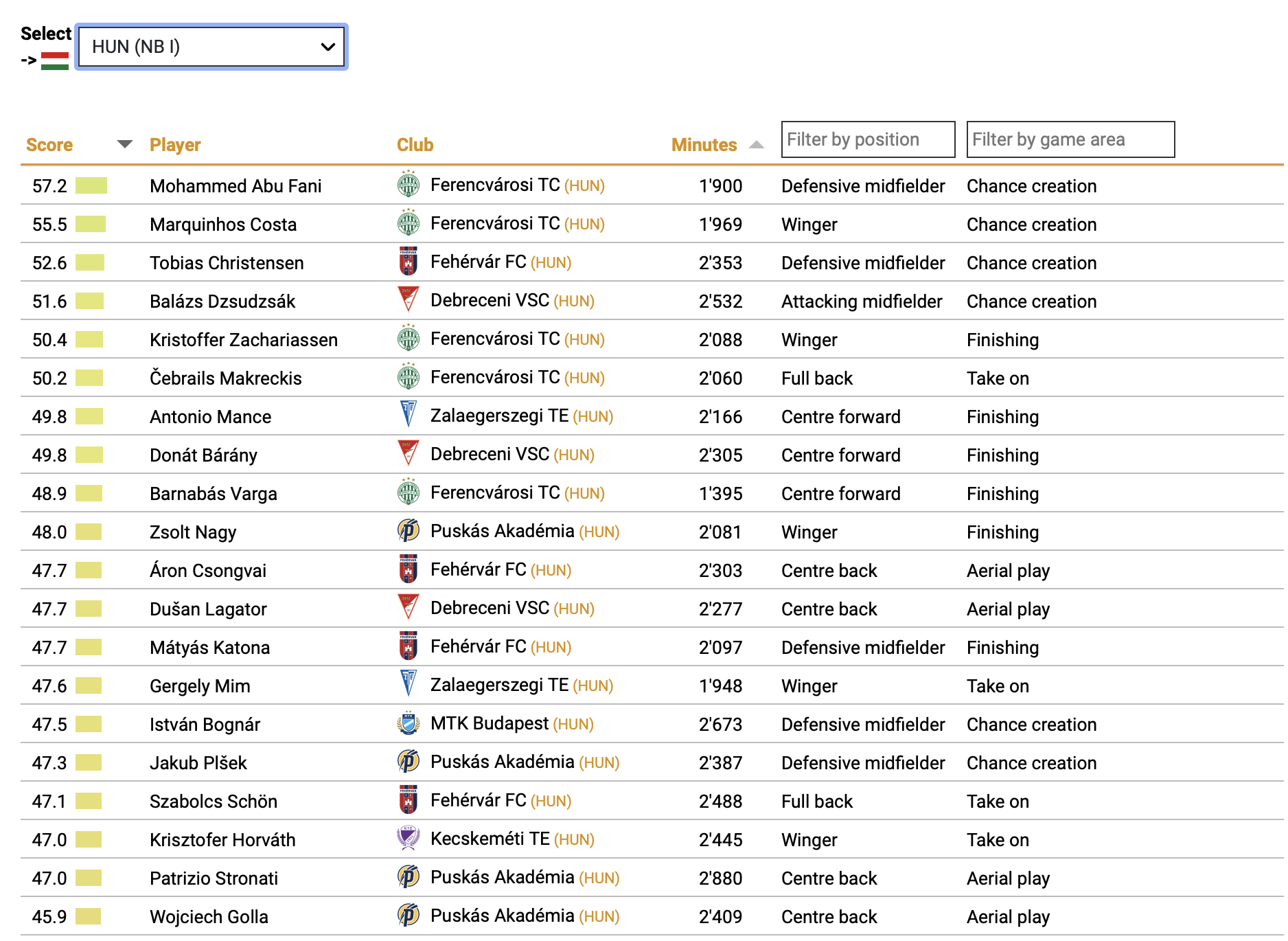
Task: Click Fehérvár FC crest in Mátyás Katona row
Action: [409, 646]
